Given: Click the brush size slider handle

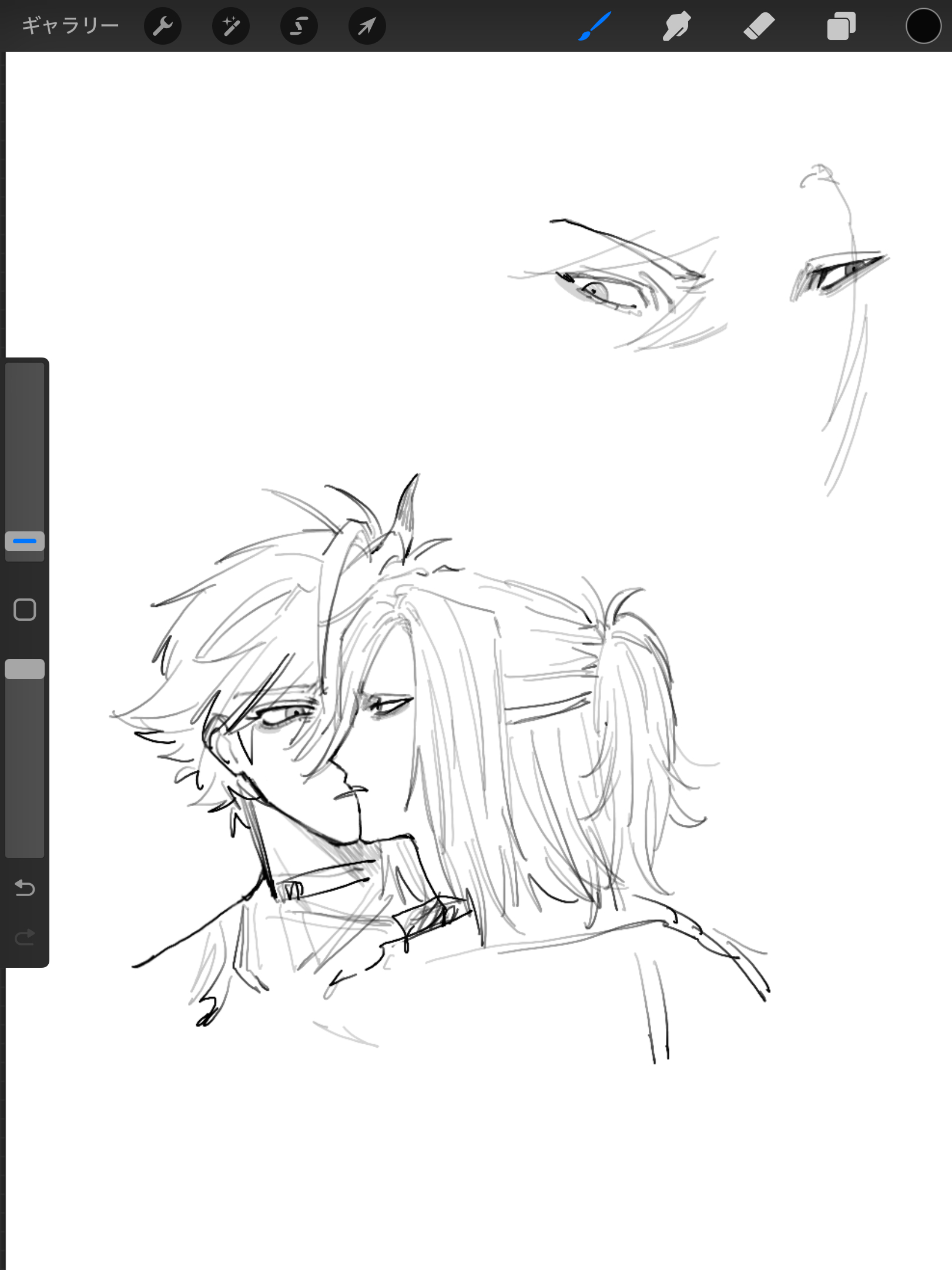Looking at the screenshot, I should (25, 541).
